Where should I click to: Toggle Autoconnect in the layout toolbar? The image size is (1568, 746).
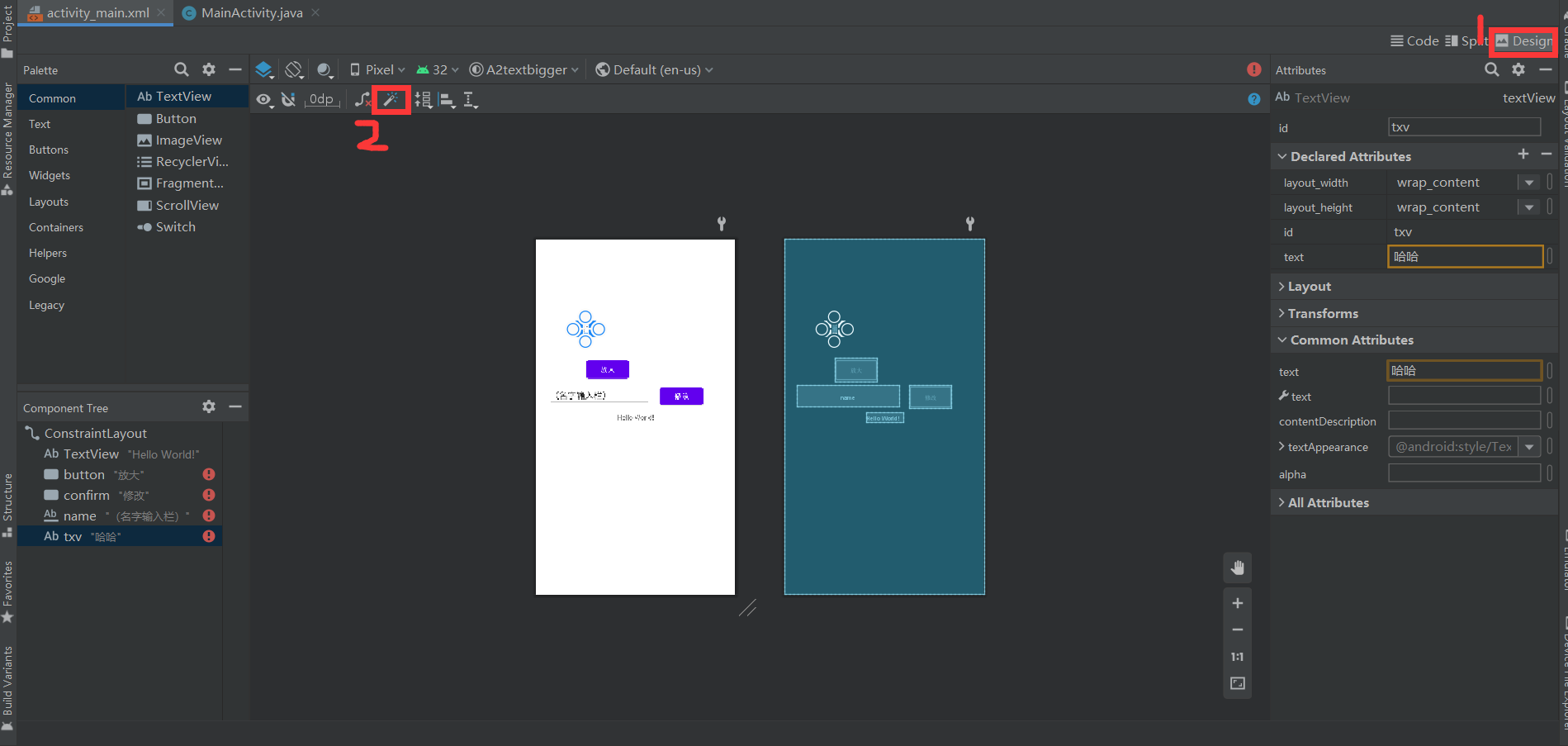point(288,99)
